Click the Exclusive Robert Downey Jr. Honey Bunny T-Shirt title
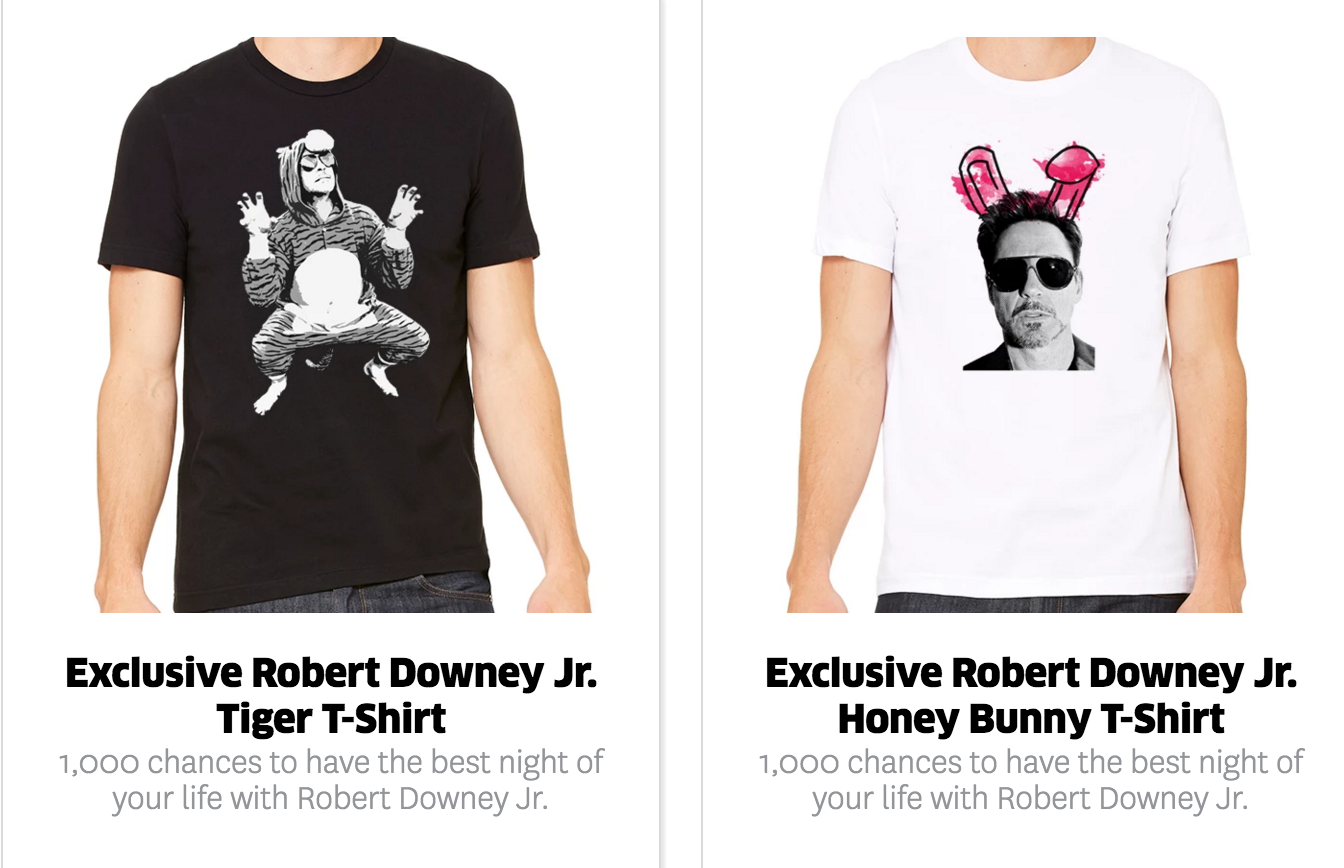This screenshot has height=868, width=1344. coord(1031,696)
